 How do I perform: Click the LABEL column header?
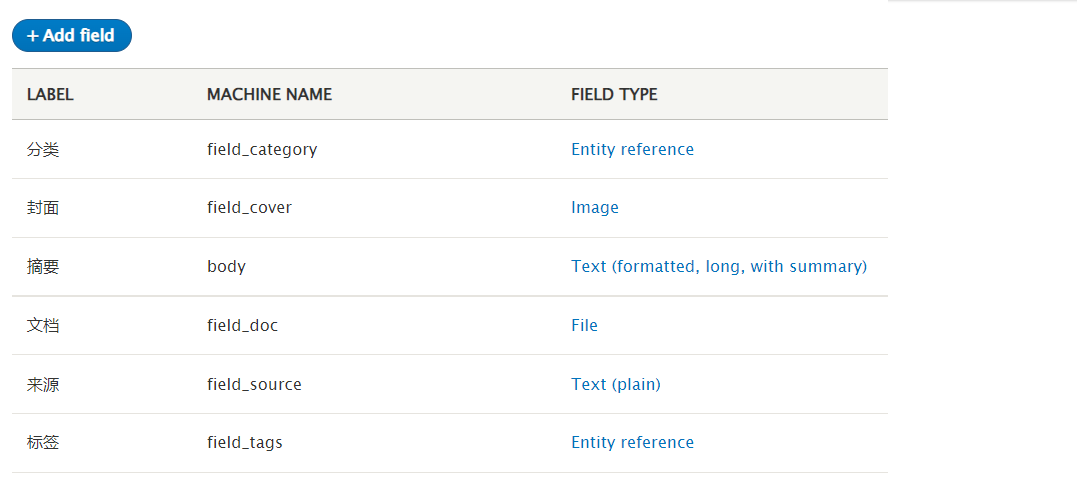tap(50, 95)
